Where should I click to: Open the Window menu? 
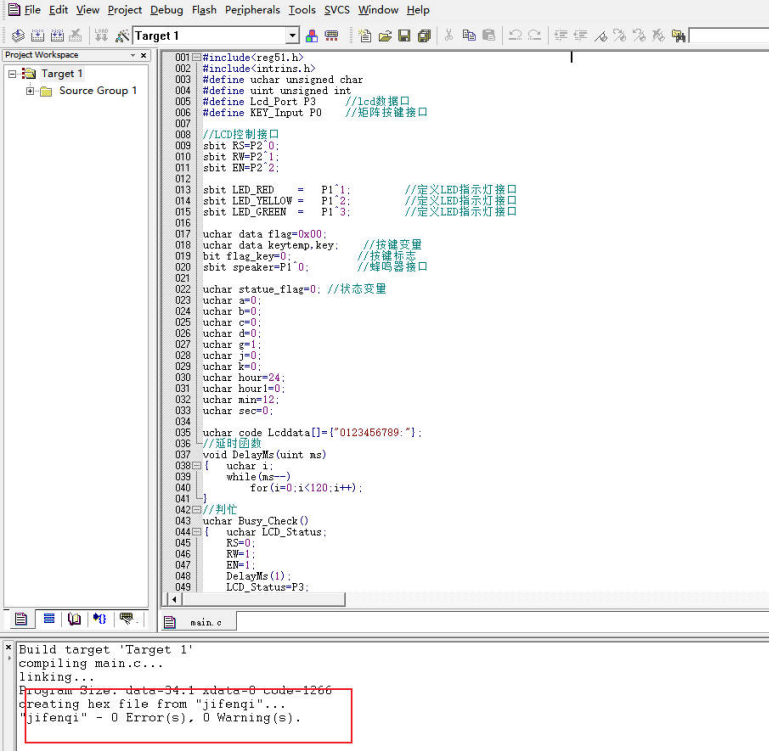(x=378, y=10)
